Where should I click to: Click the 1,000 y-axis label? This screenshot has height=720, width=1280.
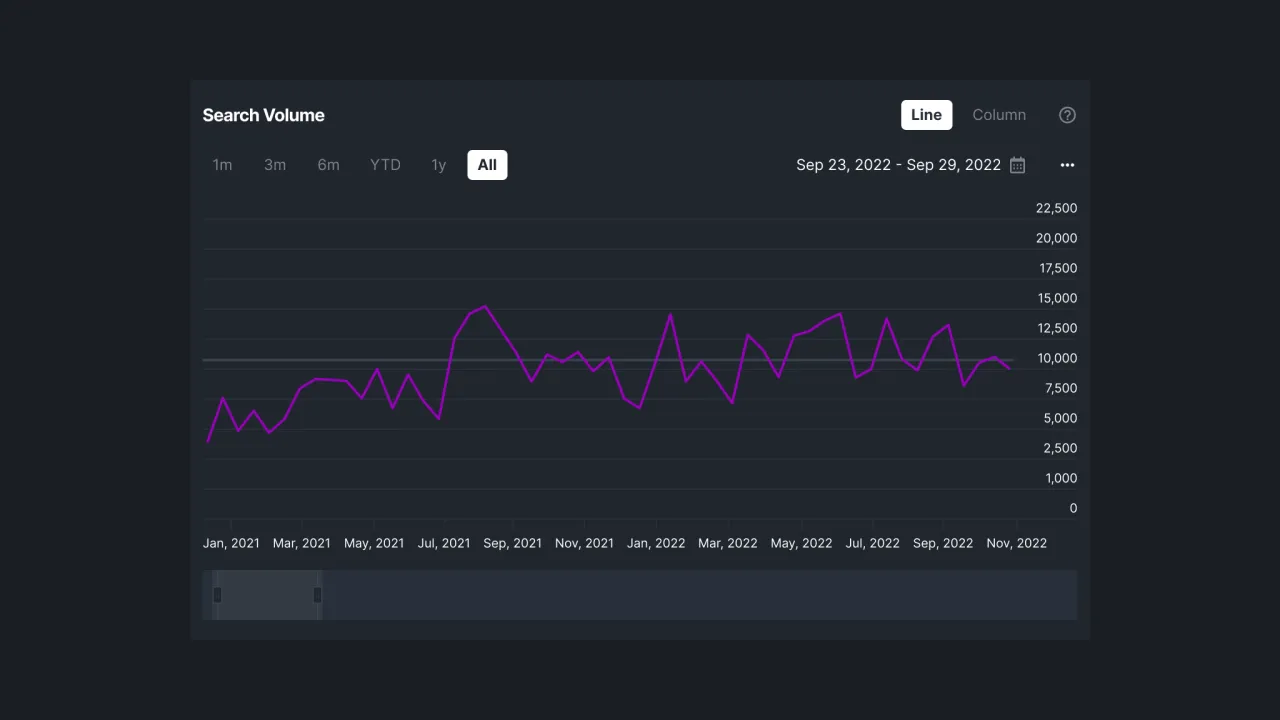(1061, 478)
